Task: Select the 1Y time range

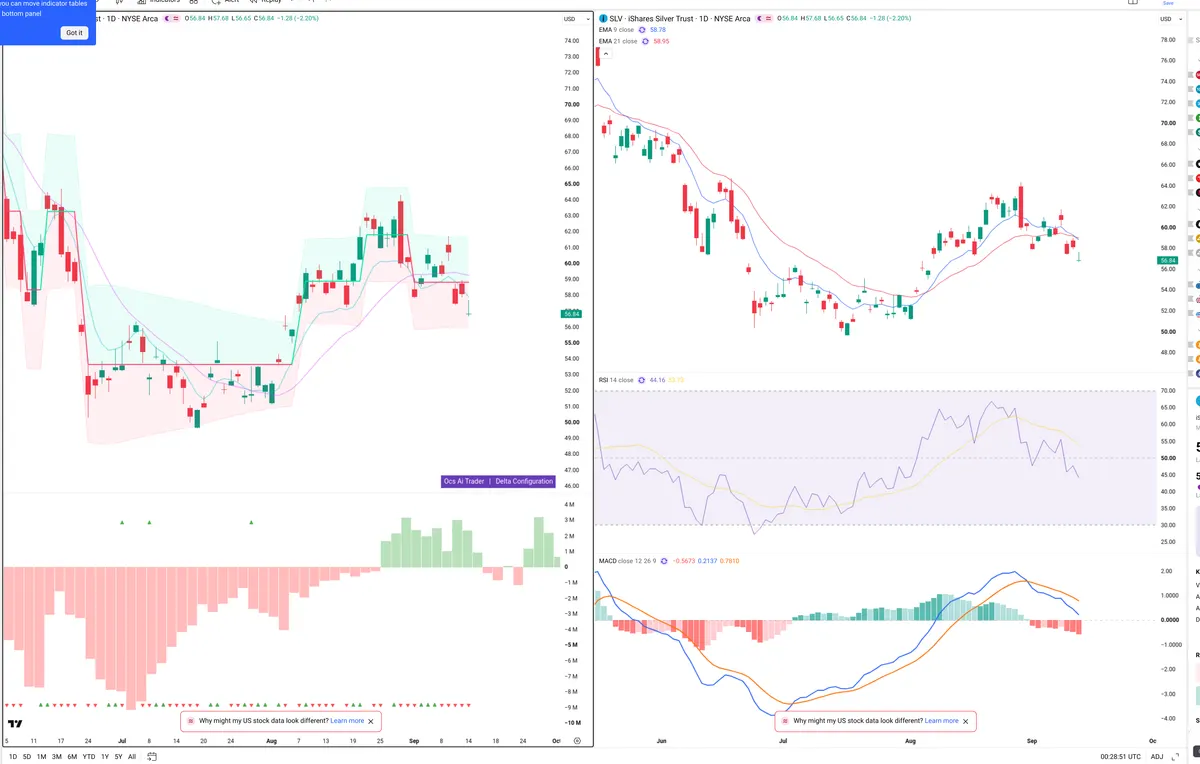Action: 105,757
